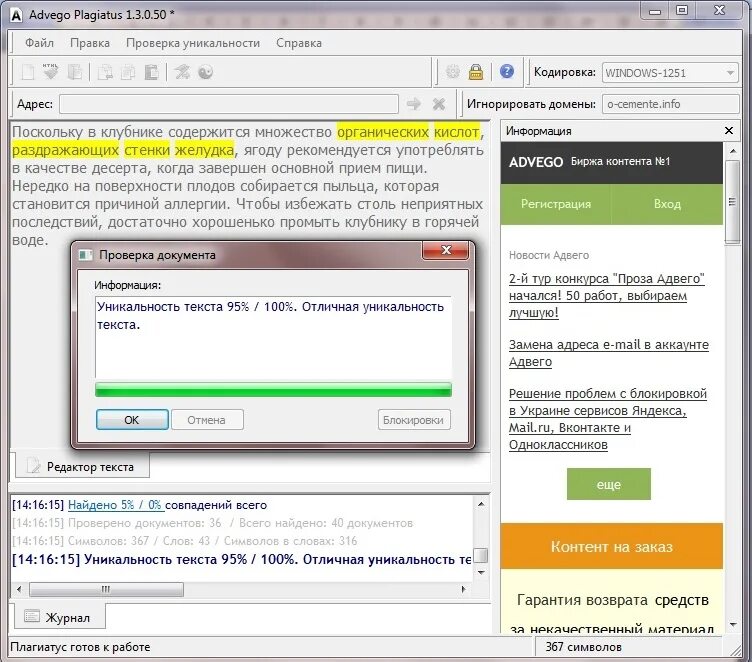This screenshot has height=662, width=752.
Task: Click log line Символов: 367 / Слов: 43
Action: (x=184, y=541)
